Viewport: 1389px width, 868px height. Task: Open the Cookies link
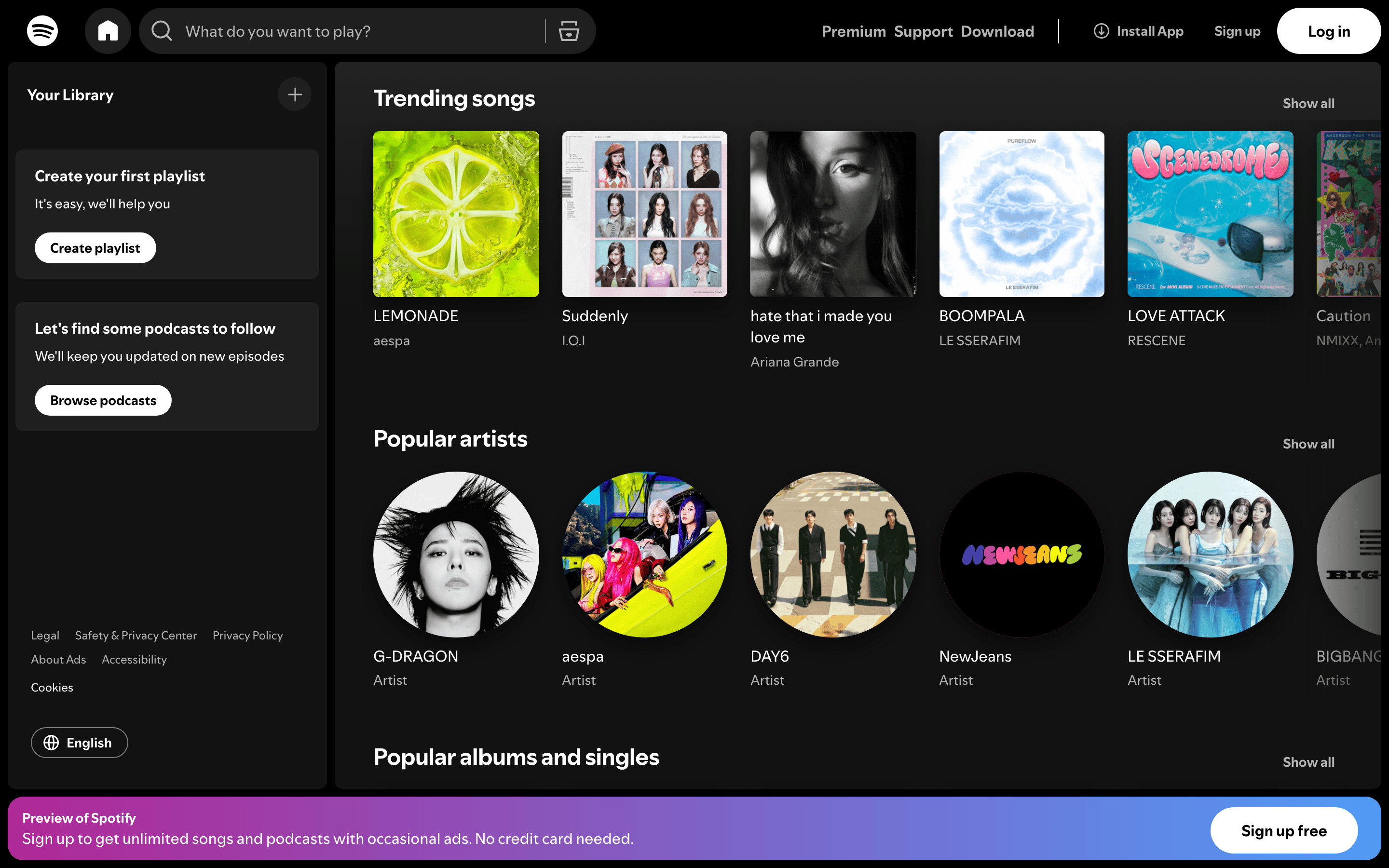[52, 687]
